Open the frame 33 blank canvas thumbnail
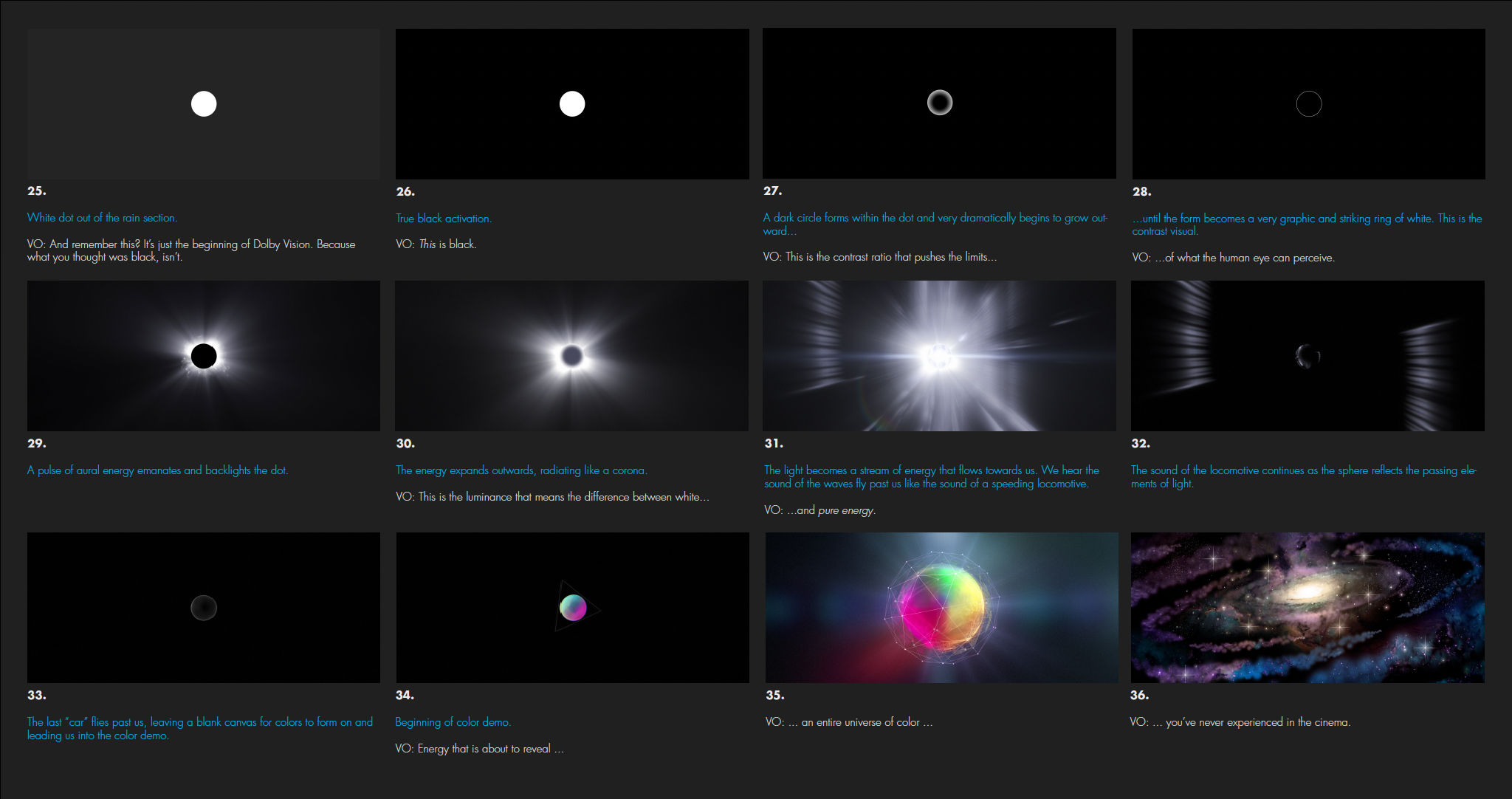 pos(203,607)
